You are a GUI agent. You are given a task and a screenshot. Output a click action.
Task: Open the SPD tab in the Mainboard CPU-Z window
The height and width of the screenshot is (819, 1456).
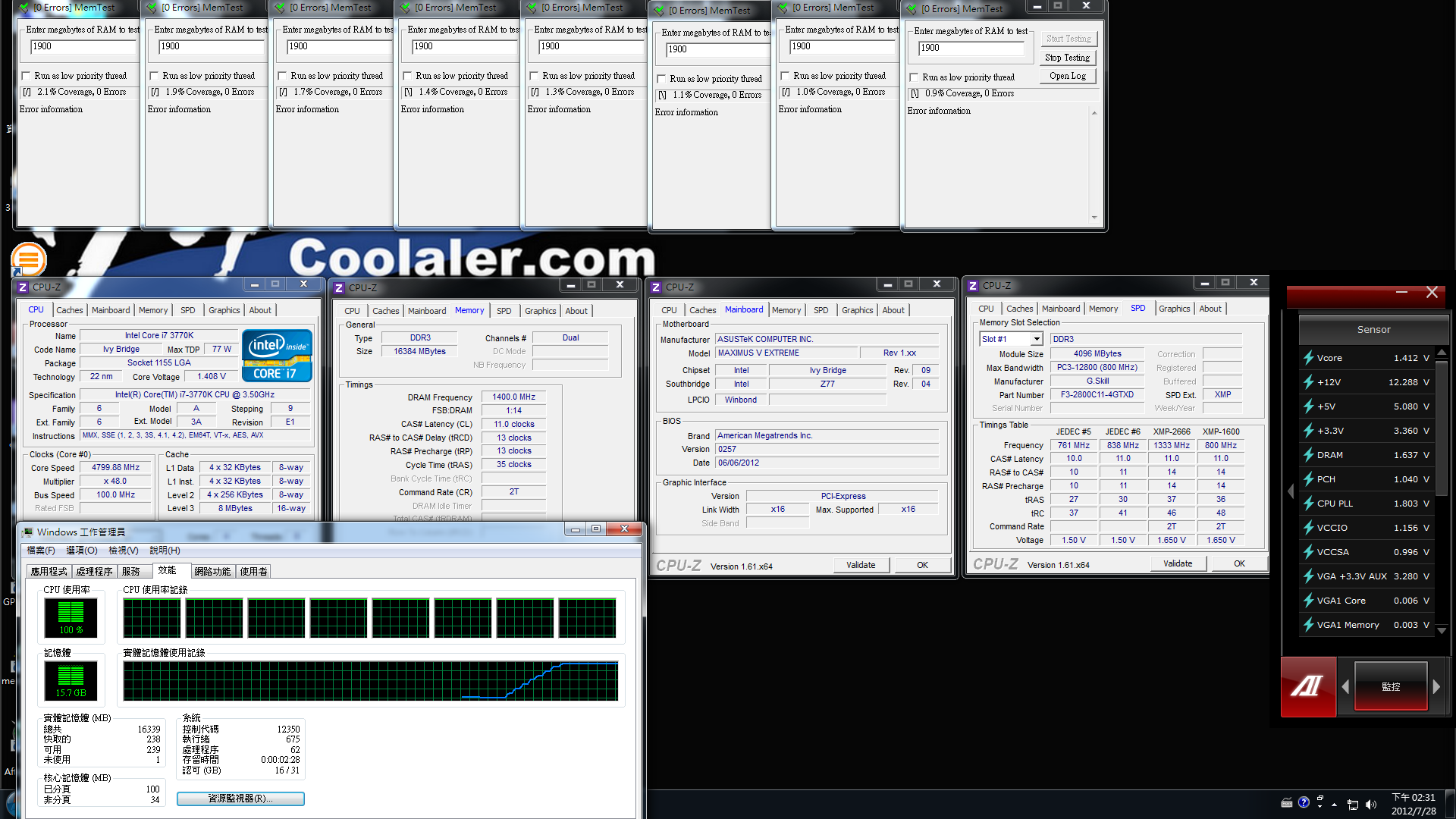[821, 310]
